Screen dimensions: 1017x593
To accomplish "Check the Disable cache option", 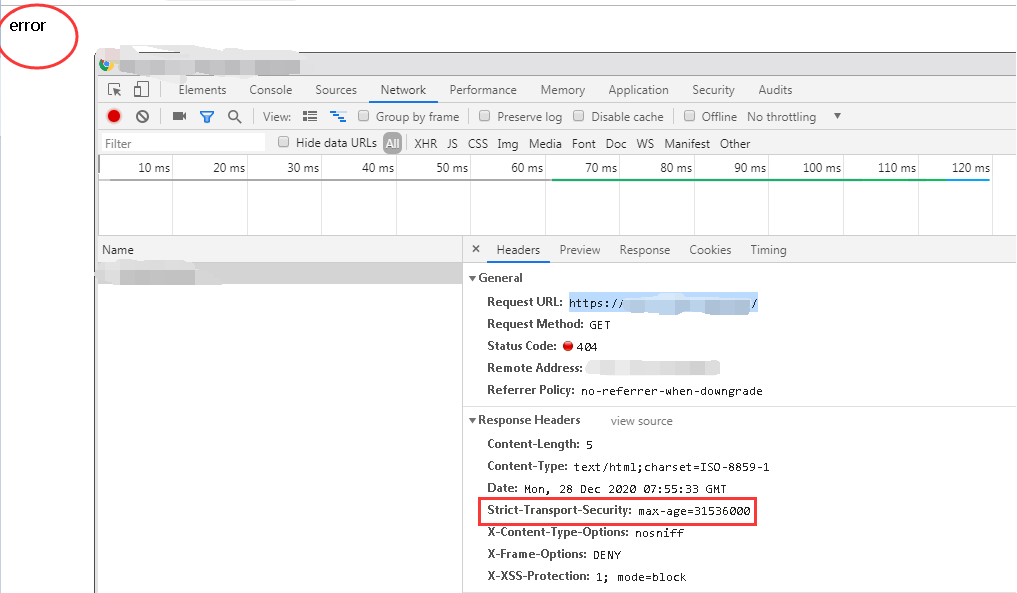I will [x=578, y=116].
